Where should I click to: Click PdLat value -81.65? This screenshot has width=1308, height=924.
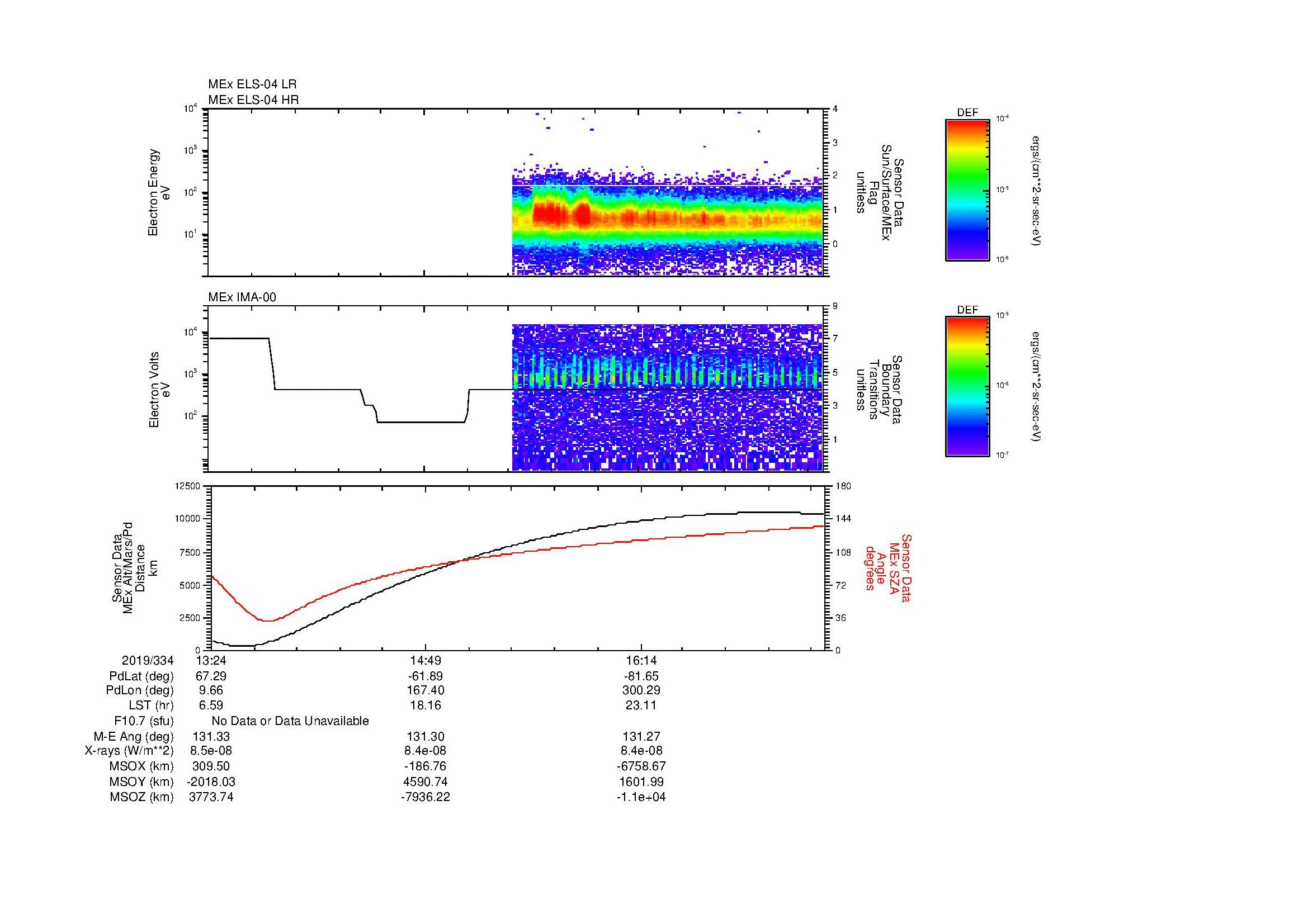pos(641,676)
